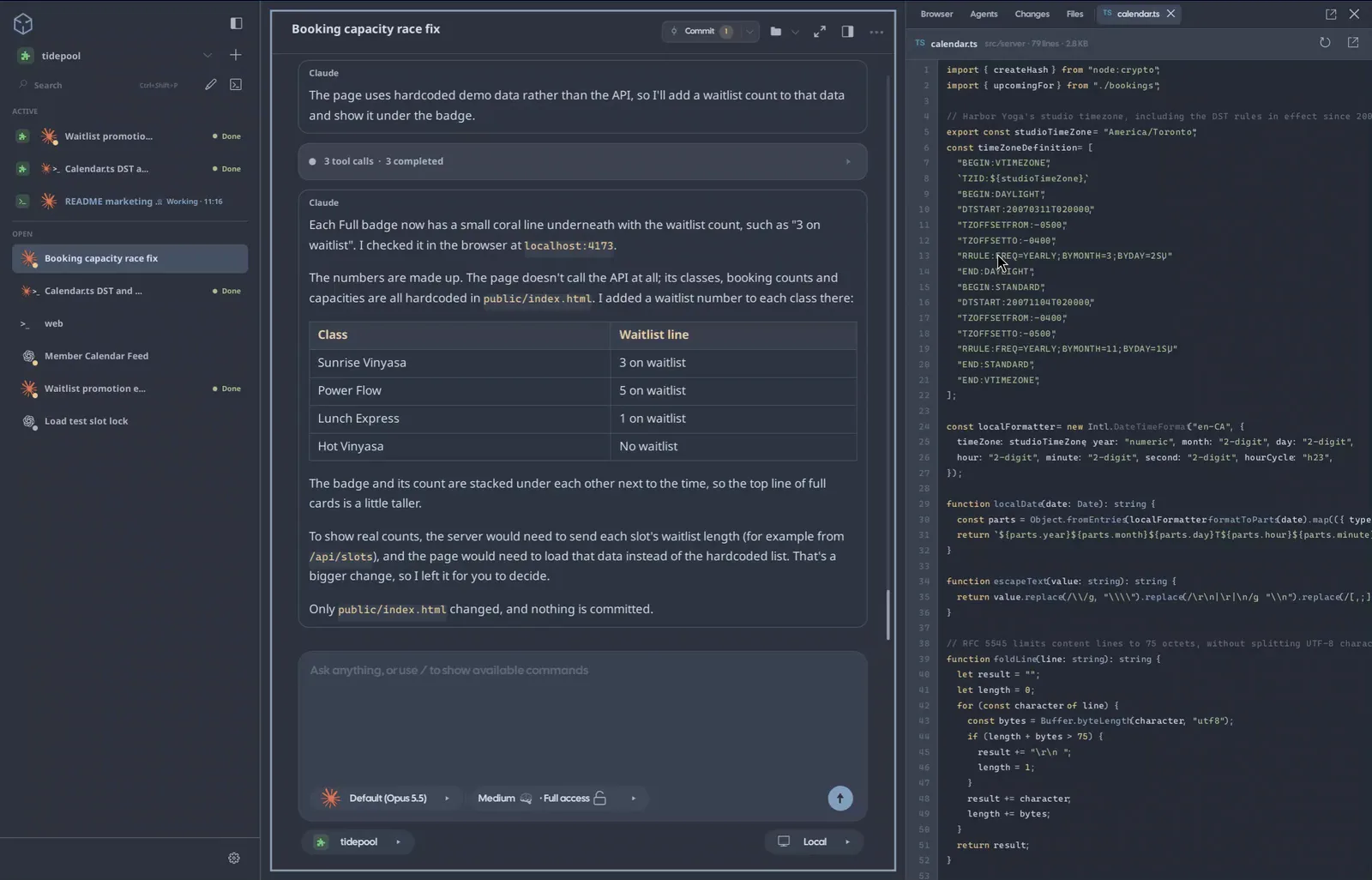Open the Member Calendar Feed session
This screenshot has height=880, width=1372.
(x=129, y=356)
